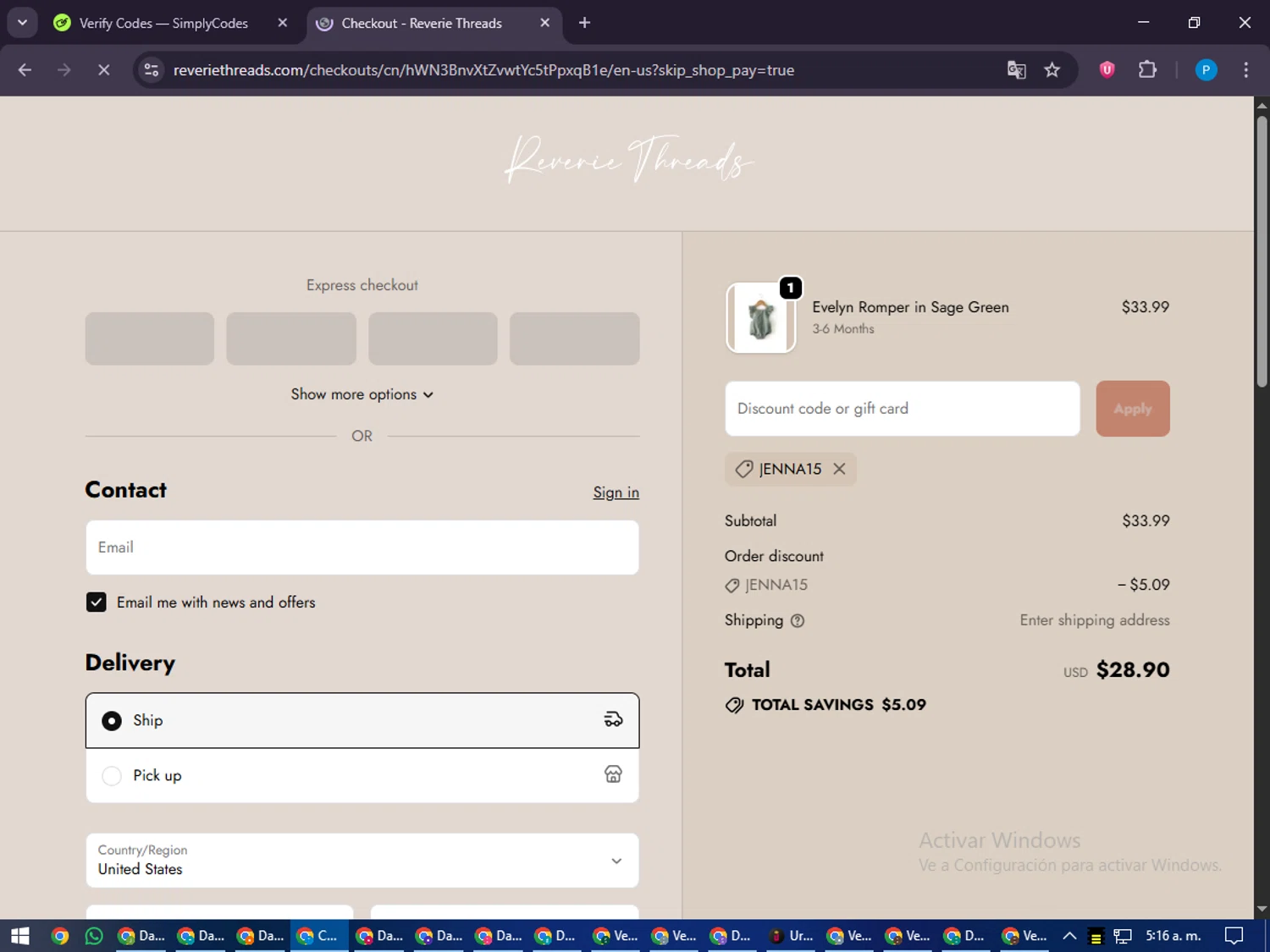Viewport: 1270px width, 952px height.
Task: Click the Sign in link
Action: [616, 493]
